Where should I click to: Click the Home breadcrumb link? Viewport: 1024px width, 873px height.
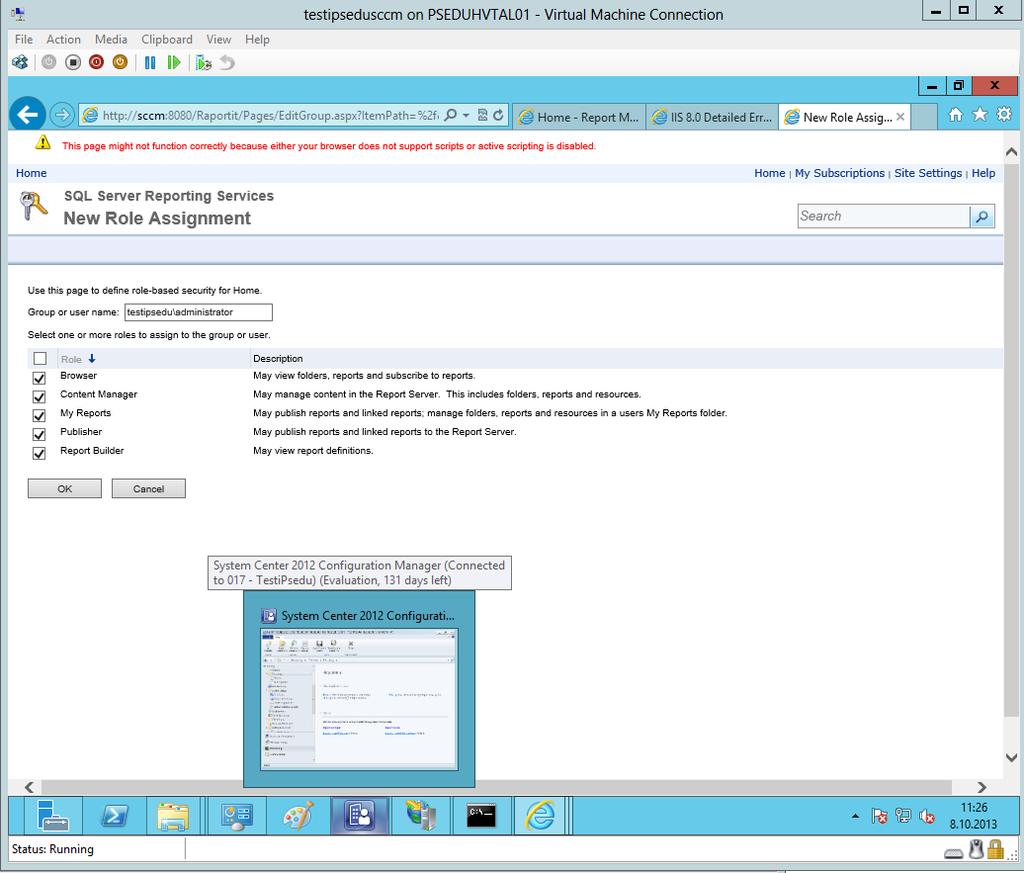(x=31, y=173)
